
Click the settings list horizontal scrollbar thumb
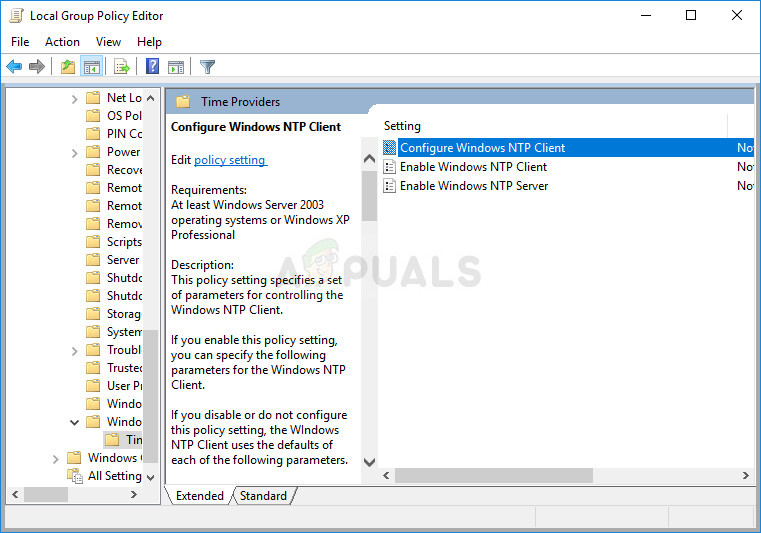coord(494,476)
